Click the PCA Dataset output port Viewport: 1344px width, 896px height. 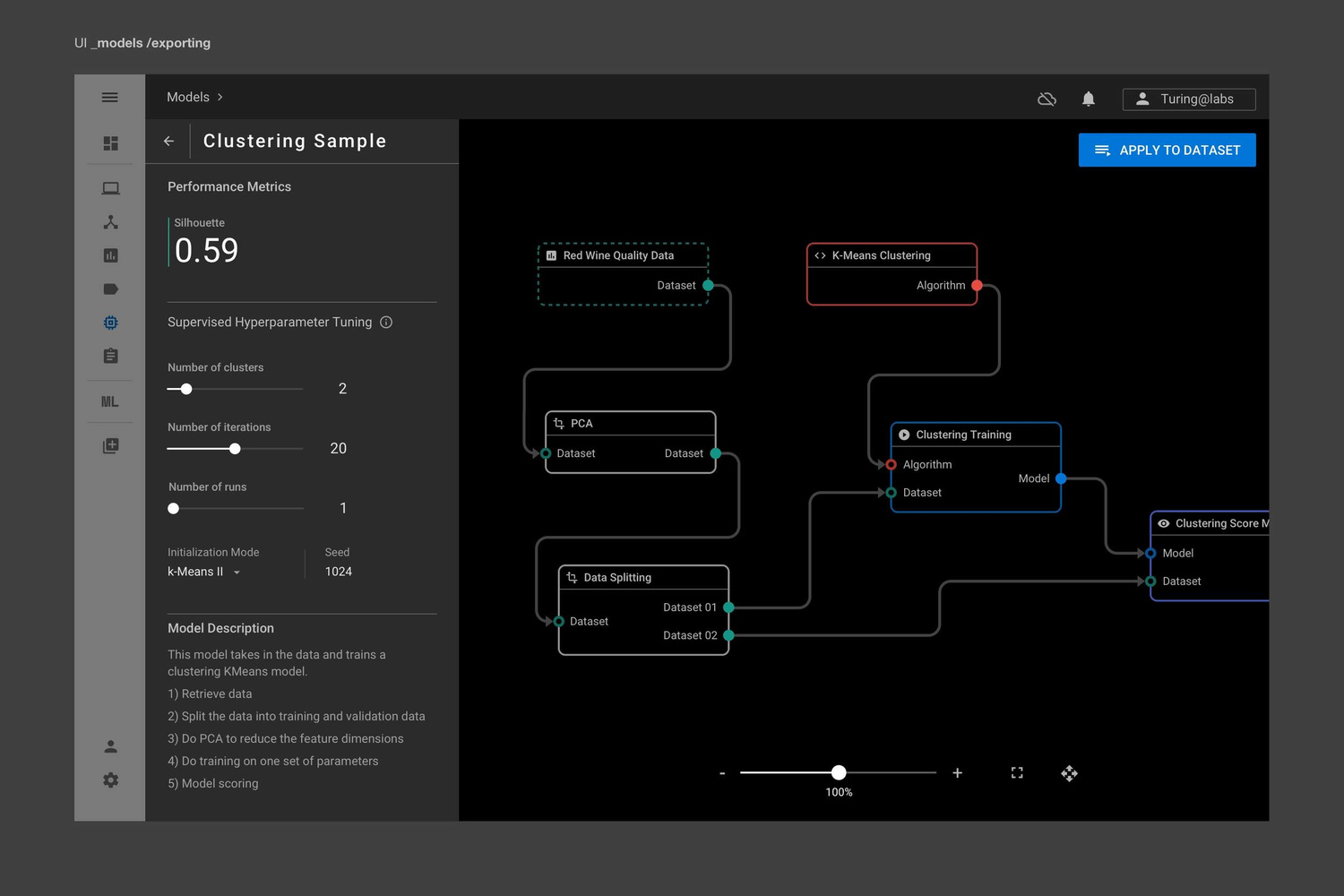click(x=715, y=453)
